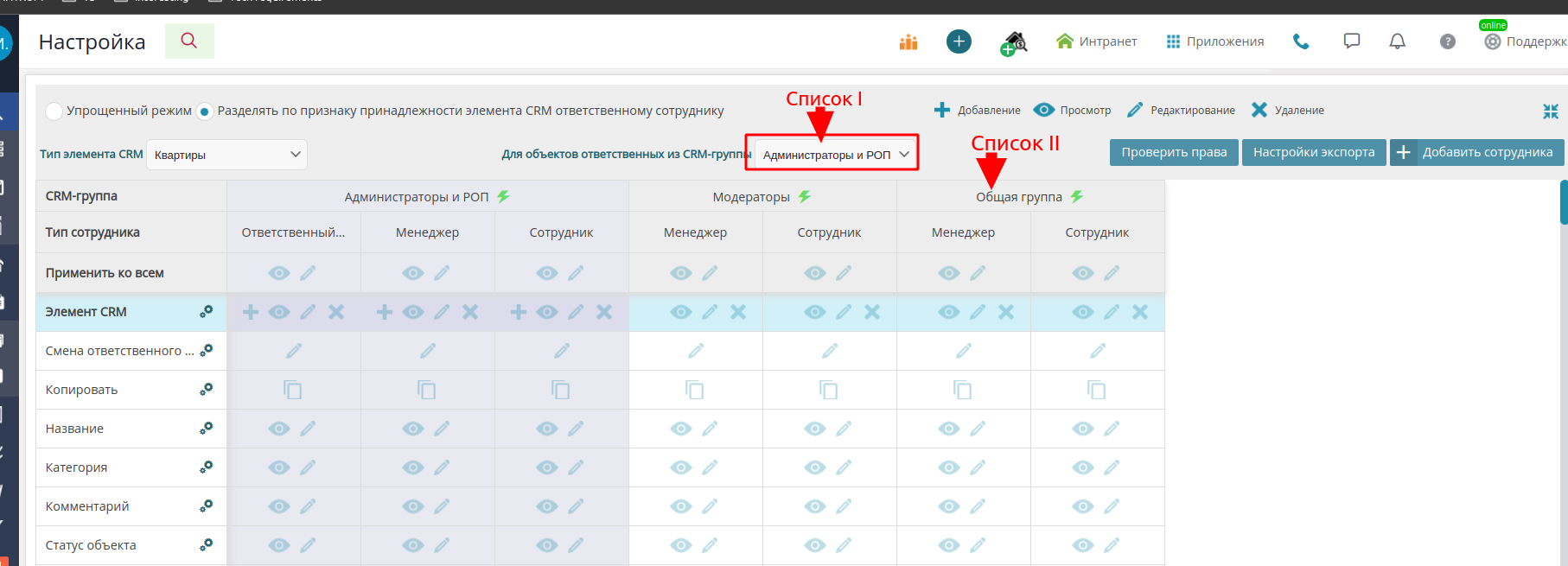
Task: Select the Разделять по признаку radio option
Action: click(x=205, y=111)
